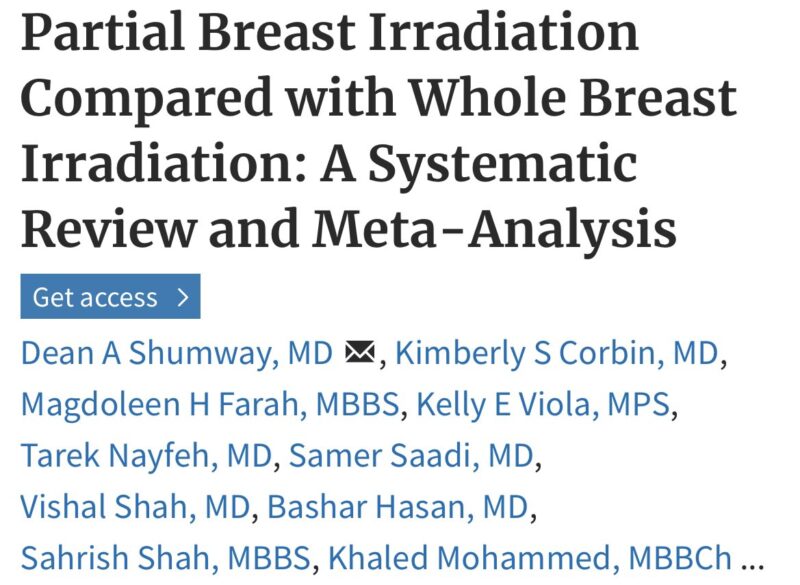
Task: Open Vishal Shah's author page
Action: (x=100, y=507)
